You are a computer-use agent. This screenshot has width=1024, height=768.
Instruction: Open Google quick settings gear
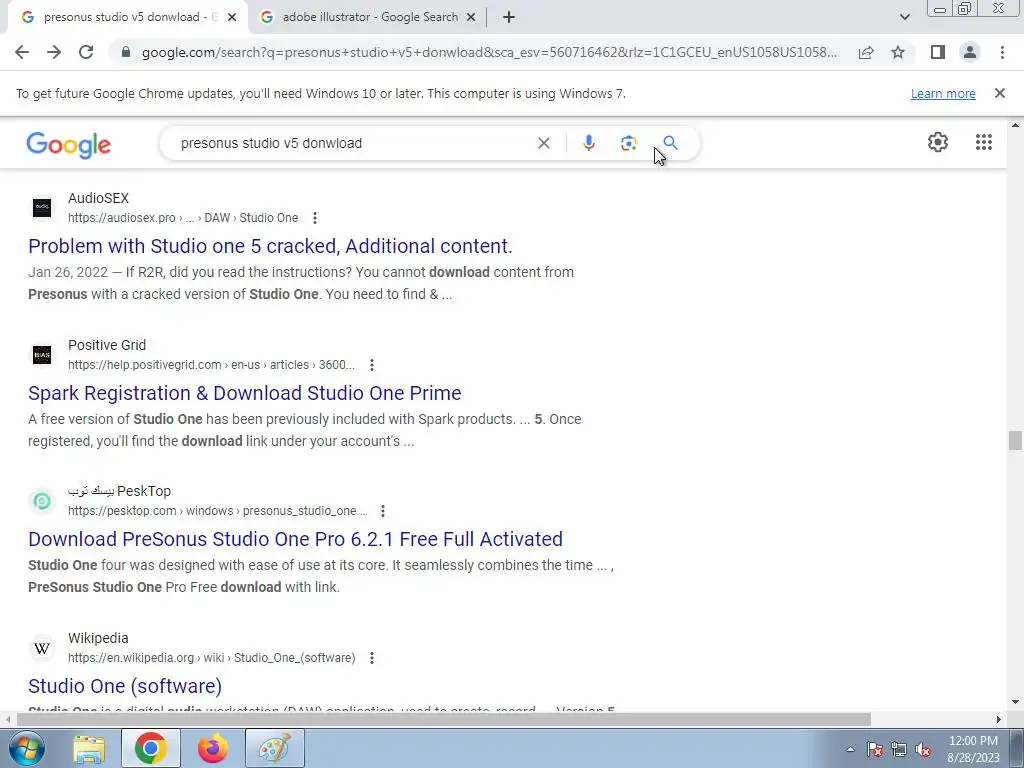(x=938, y=142)
